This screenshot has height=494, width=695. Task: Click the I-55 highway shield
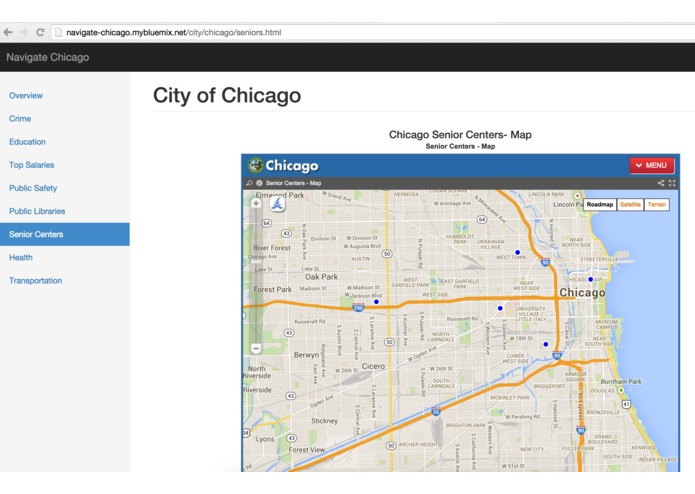pyautogui.click(x=436, y=411)
